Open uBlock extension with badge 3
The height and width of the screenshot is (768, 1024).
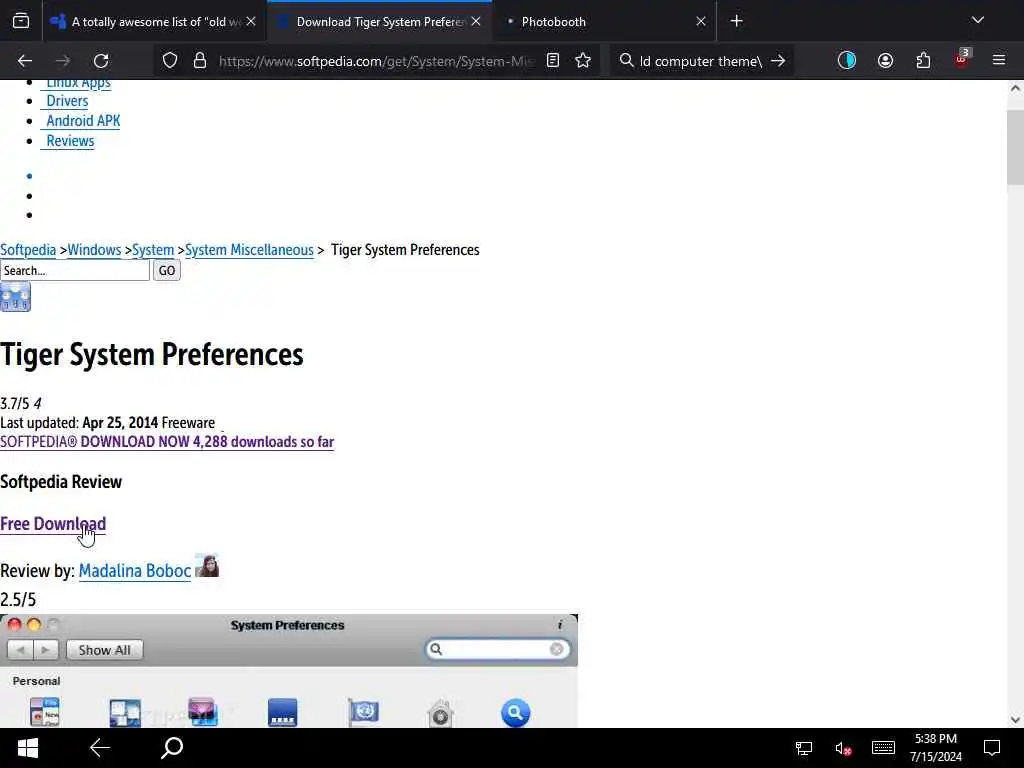coord(962,59)
